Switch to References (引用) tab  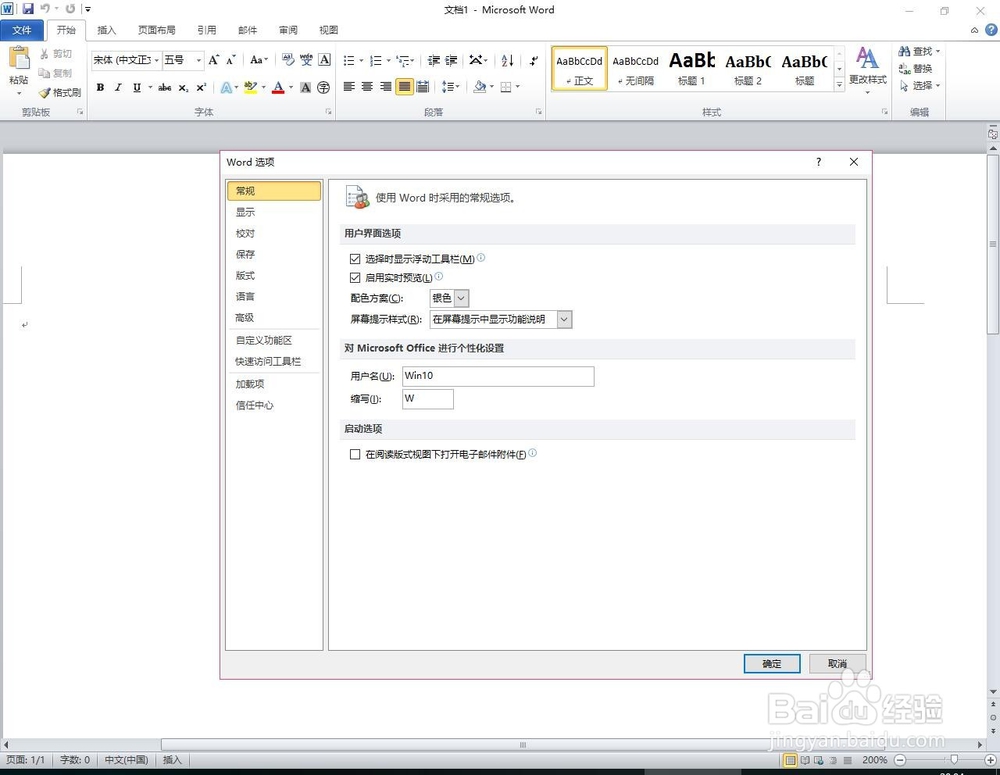[207, 30]
